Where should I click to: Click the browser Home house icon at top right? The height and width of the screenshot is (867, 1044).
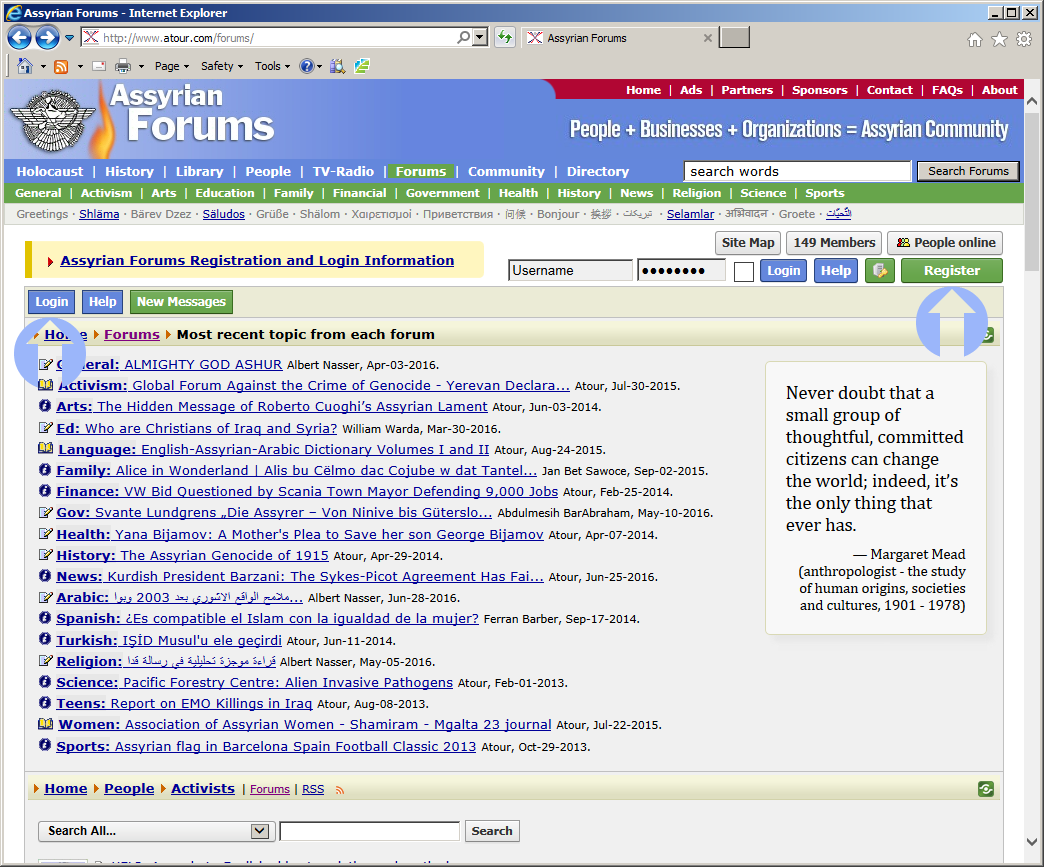975,39
